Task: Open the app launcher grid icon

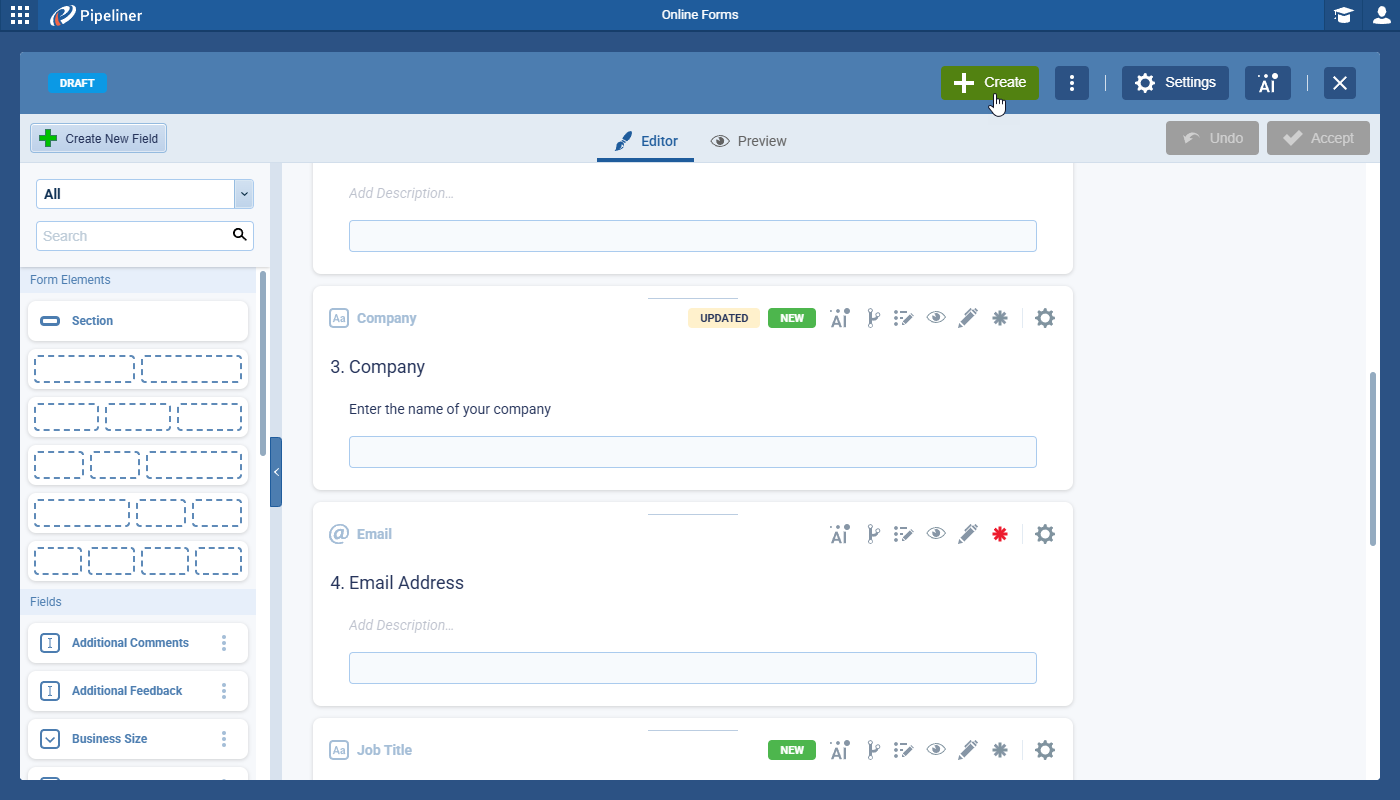Action: coord(20,15)
